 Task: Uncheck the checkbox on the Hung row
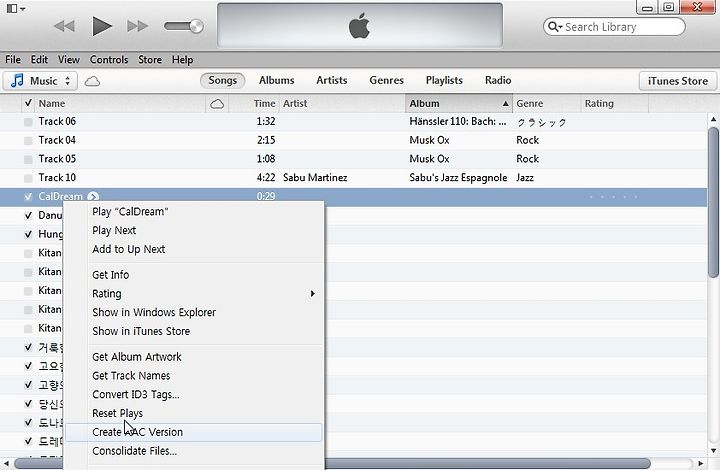pos(28,235)
